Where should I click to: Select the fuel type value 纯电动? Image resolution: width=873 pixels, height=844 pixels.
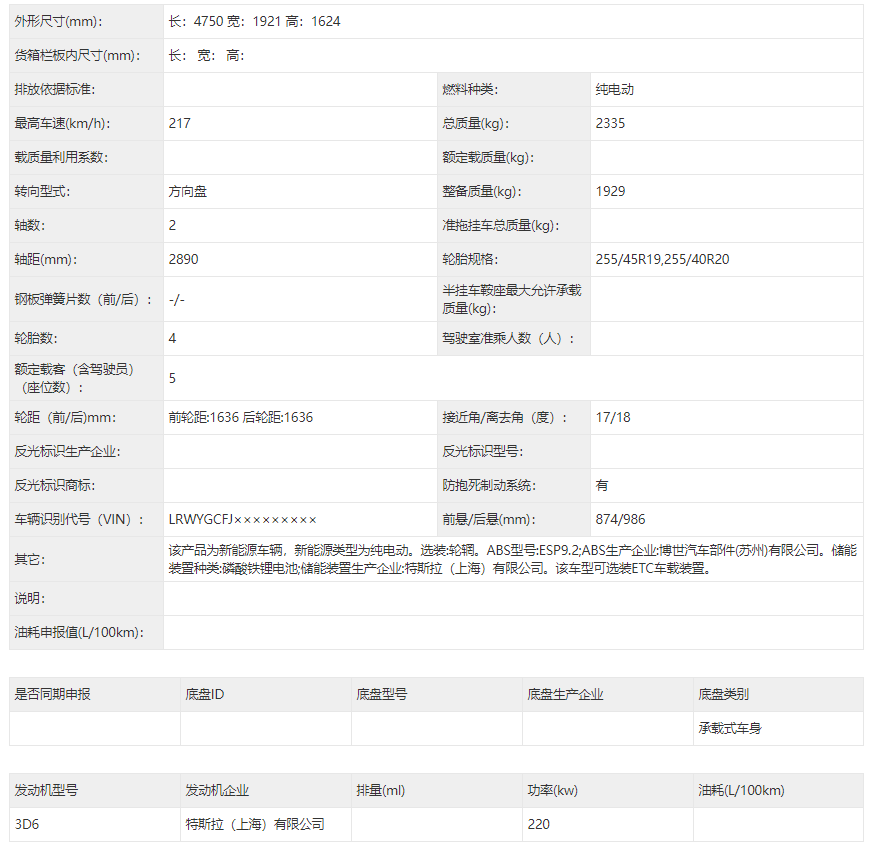coord(614,89)
